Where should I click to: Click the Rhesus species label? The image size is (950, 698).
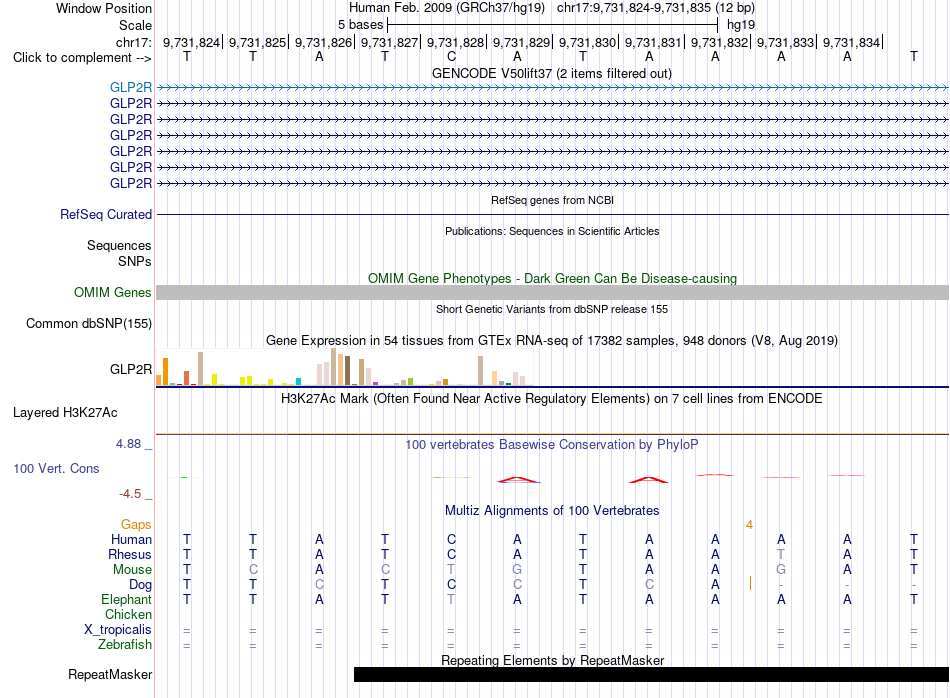pos(130,554)
